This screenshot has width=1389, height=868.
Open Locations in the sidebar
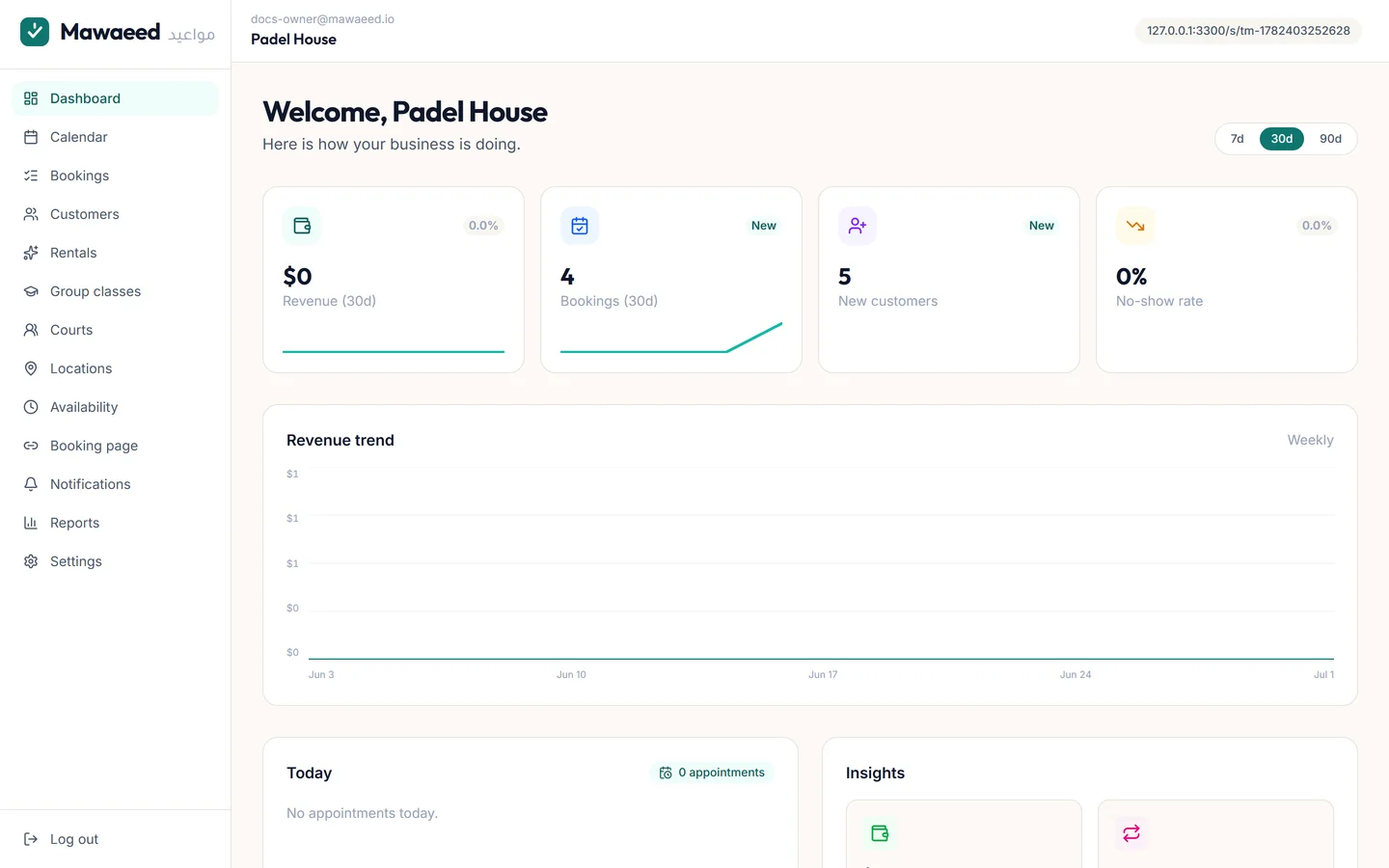point(116,368)
